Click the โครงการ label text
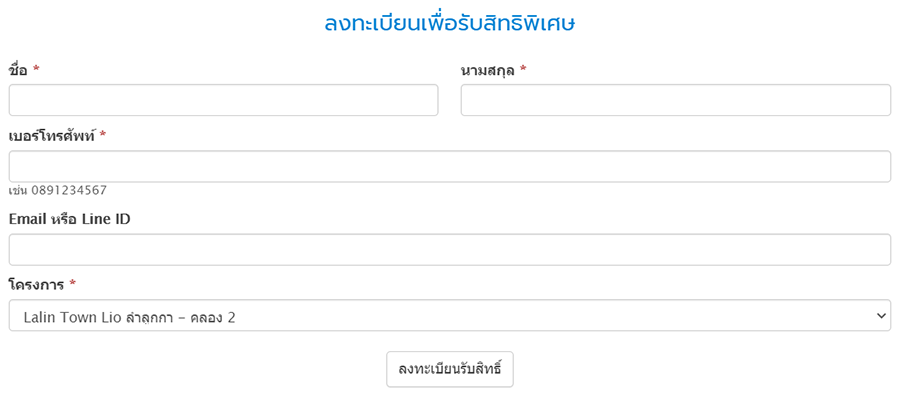The image size is (900, 404). click(36, 285)
